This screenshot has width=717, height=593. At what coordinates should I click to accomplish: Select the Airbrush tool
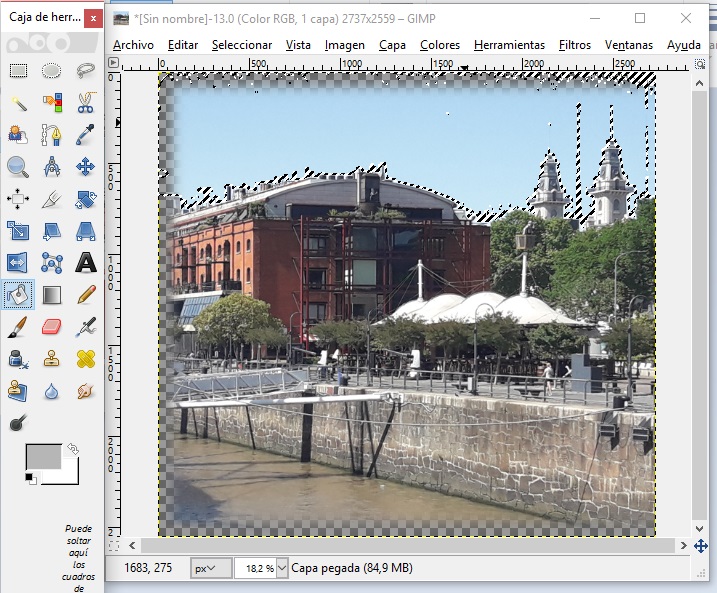point(86,327)
